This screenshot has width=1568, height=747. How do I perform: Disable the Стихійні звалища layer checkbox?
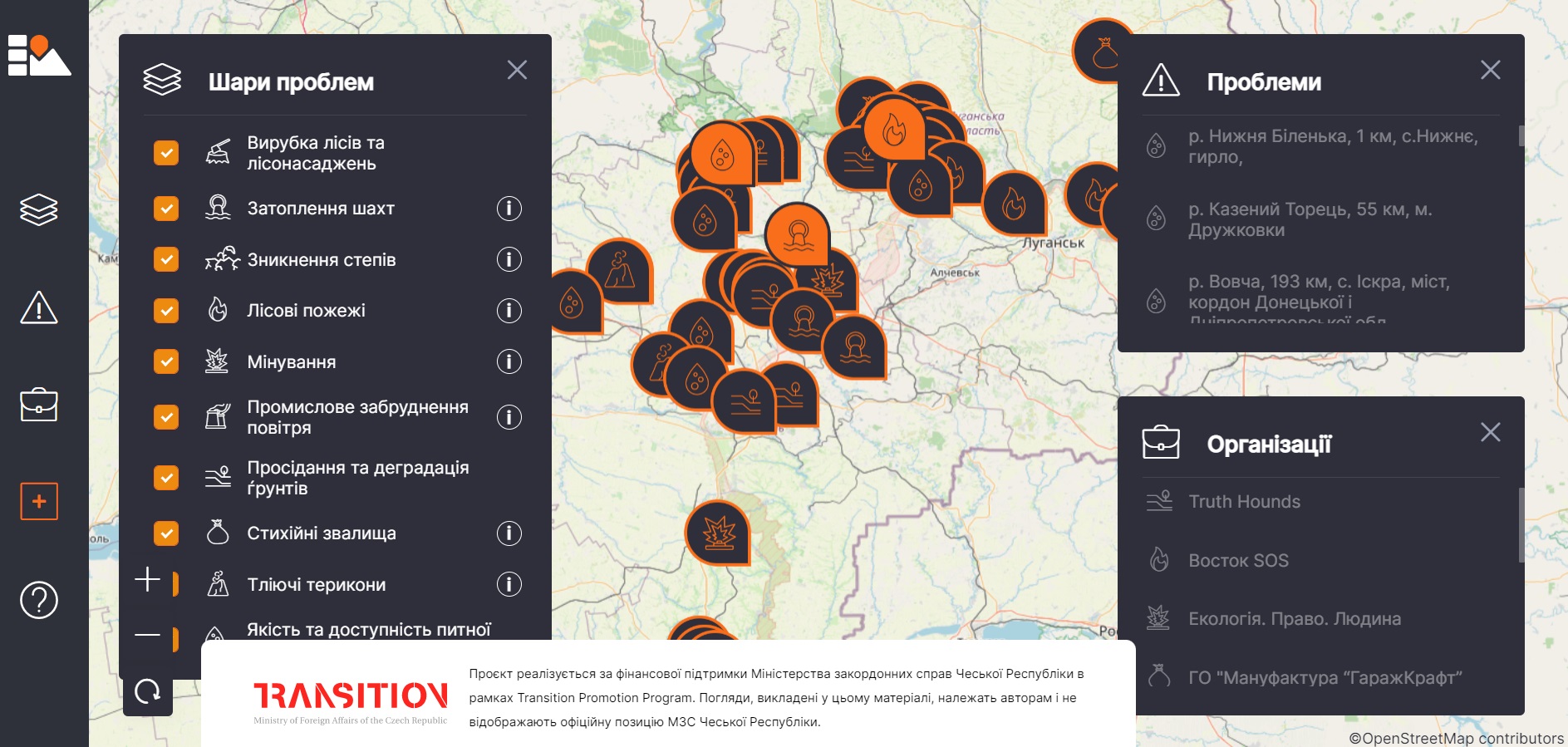tap(166, 533)
